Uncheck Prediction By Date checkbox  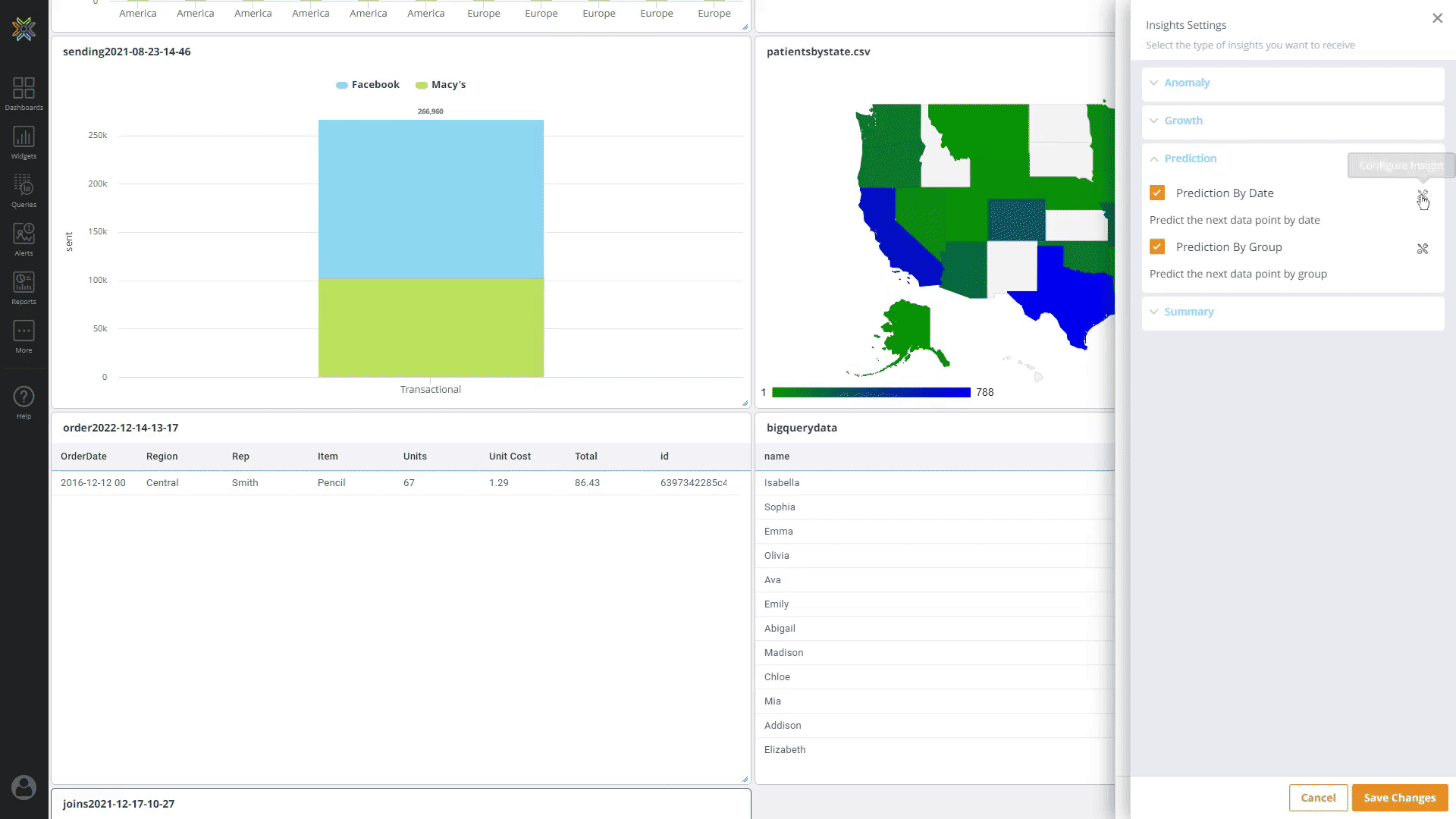(1156, 193)
